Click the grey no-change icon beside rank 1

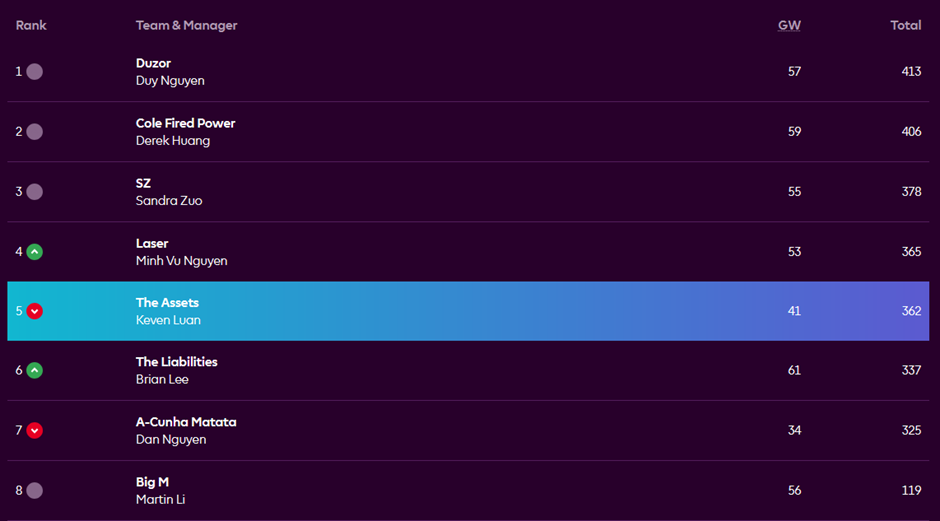coord(35,72)
